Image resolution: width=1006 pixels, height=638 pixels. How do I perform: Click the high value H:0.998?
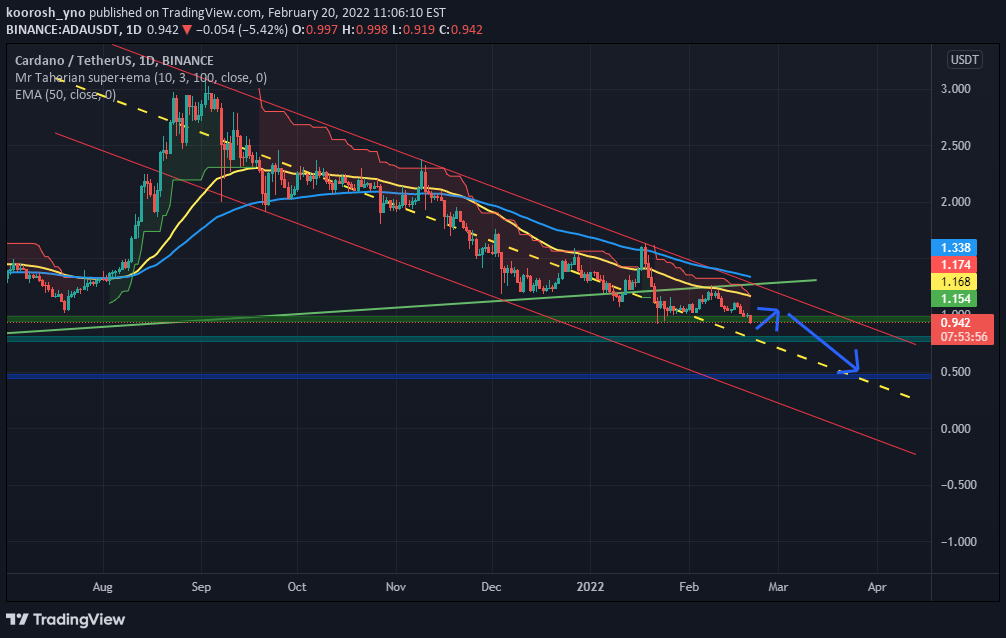tap(365, 30)
